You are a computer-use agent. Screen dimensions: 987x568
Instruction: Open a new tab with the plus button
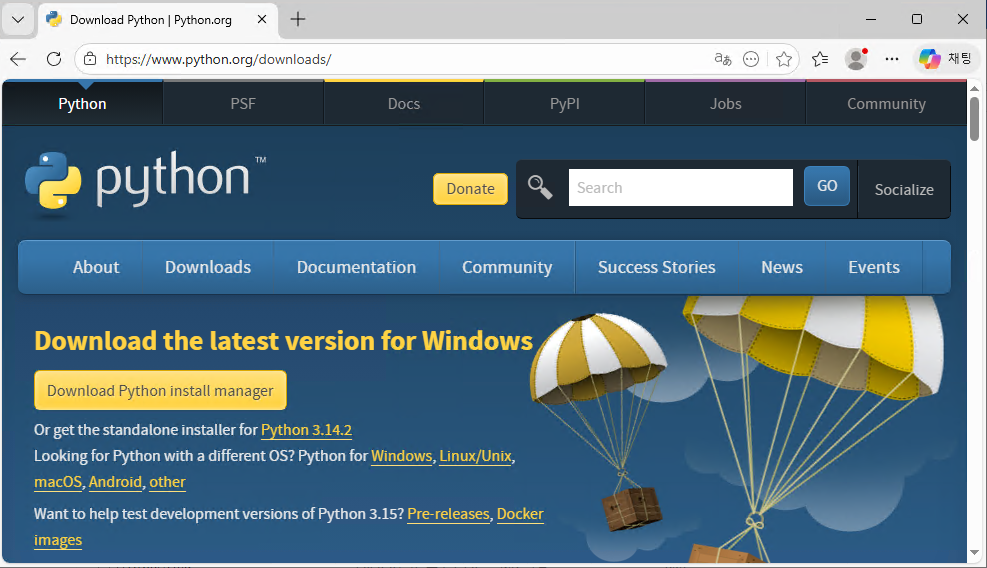tap(298, 19)
